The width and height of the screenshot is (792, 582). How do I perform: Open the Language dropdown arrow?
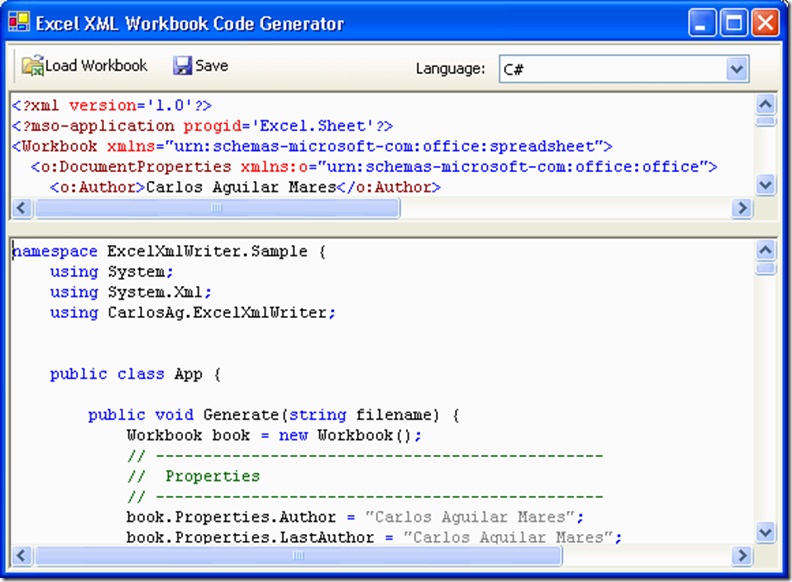[x=737, y=69]
